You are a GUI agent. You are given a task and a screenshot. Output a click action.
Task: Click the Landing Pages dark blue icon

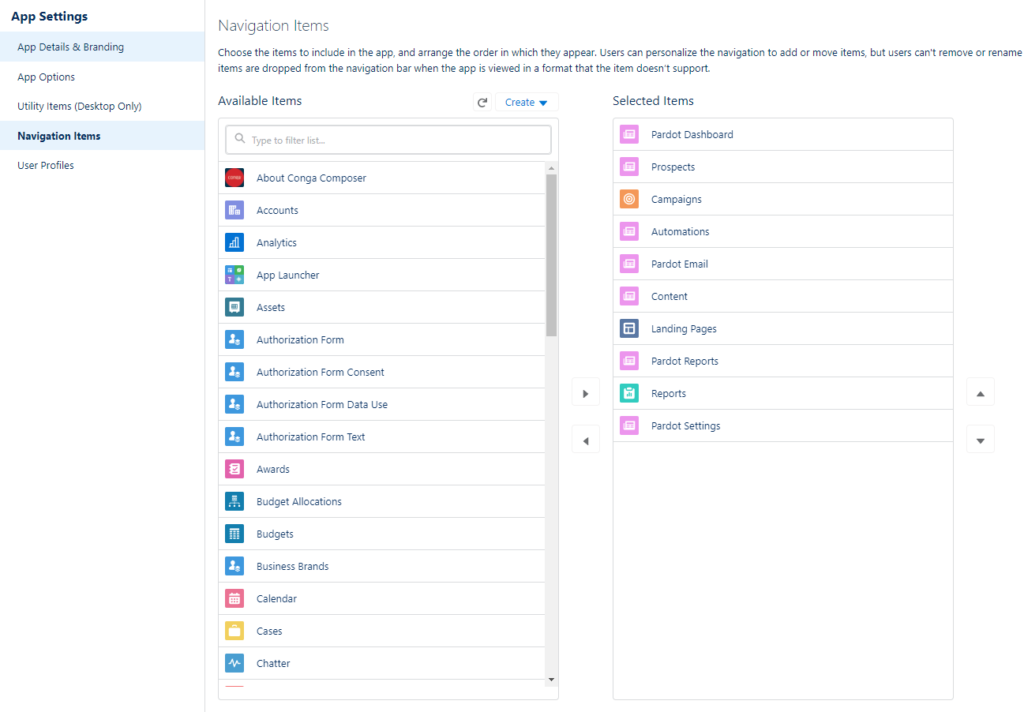tap(629, 329)
